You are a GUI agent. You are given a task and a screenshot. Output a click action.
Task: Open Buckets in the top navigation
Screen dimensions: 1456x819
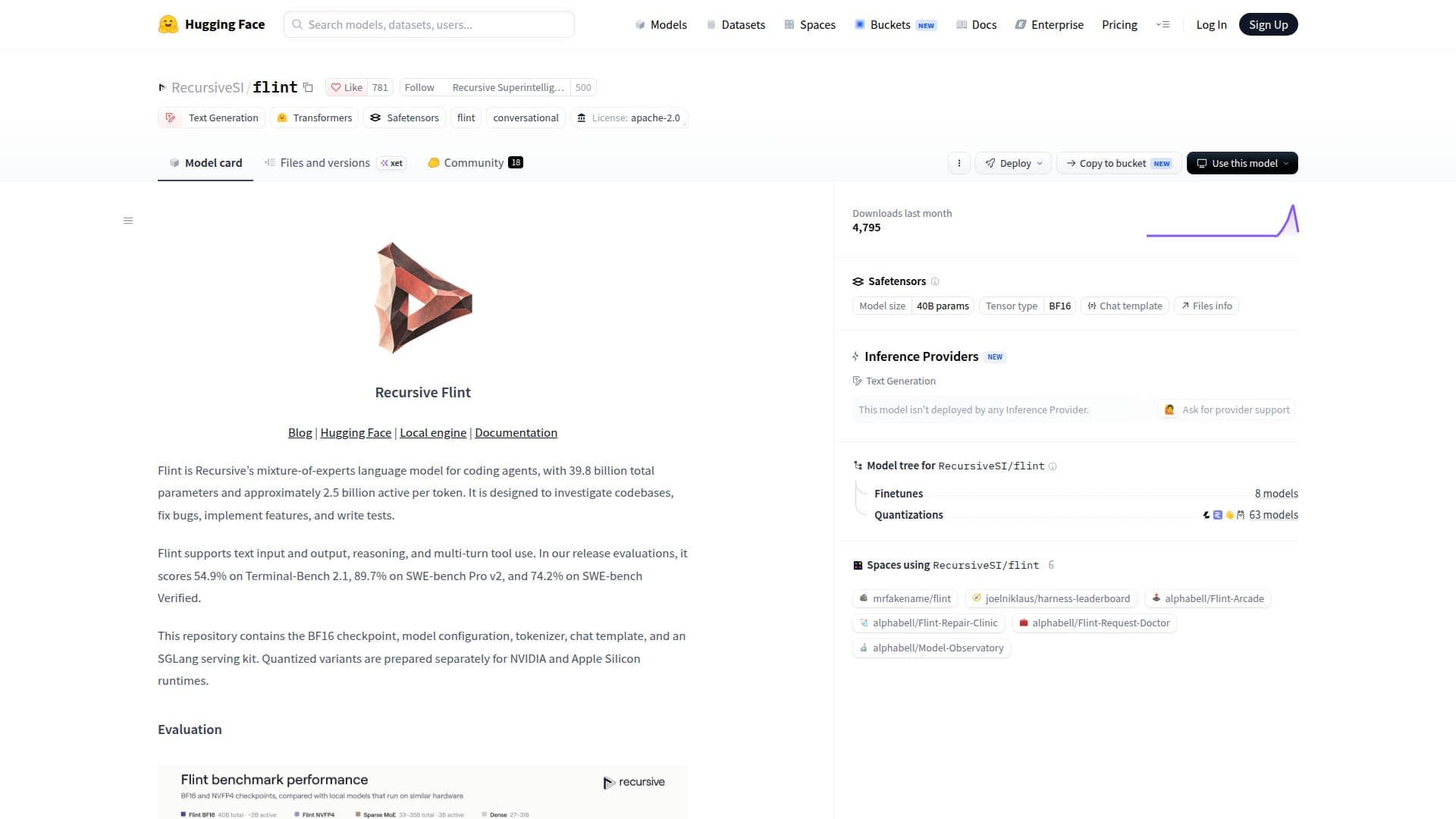coord(896,24)
